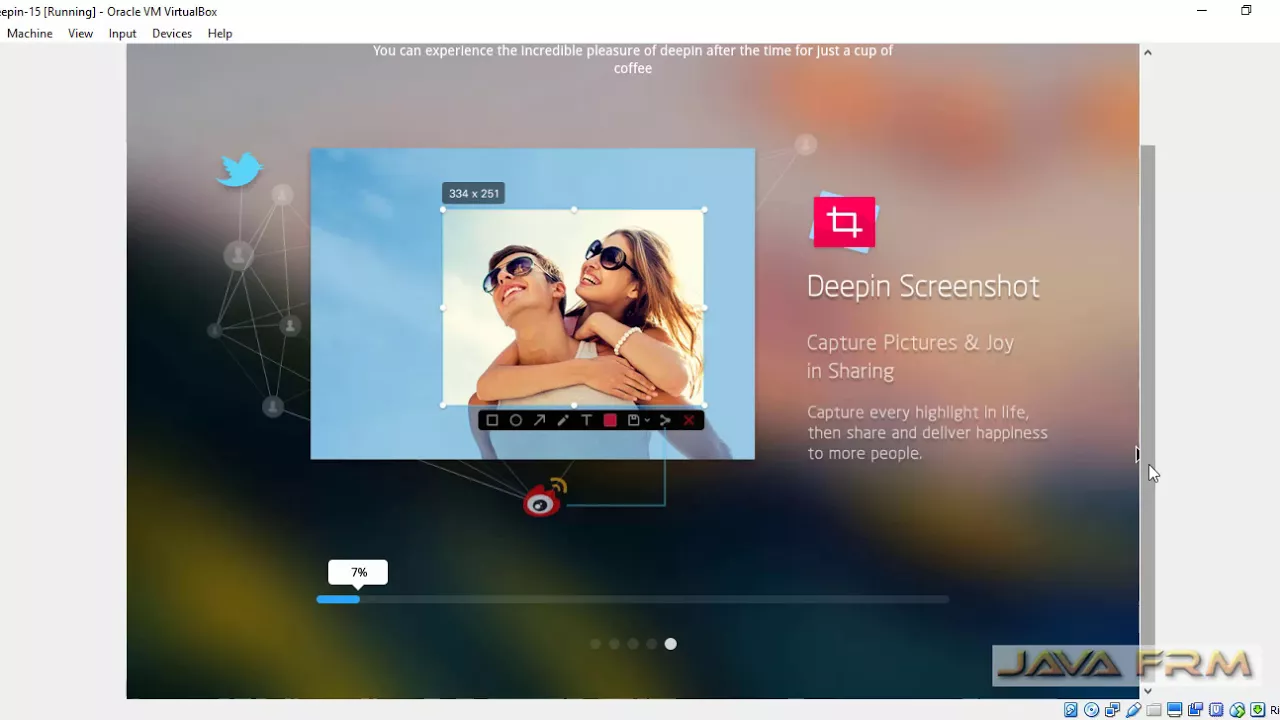Click the CPU processor status icon
The width and height of the screenshot is (1280, 720).
(1216, 710)
